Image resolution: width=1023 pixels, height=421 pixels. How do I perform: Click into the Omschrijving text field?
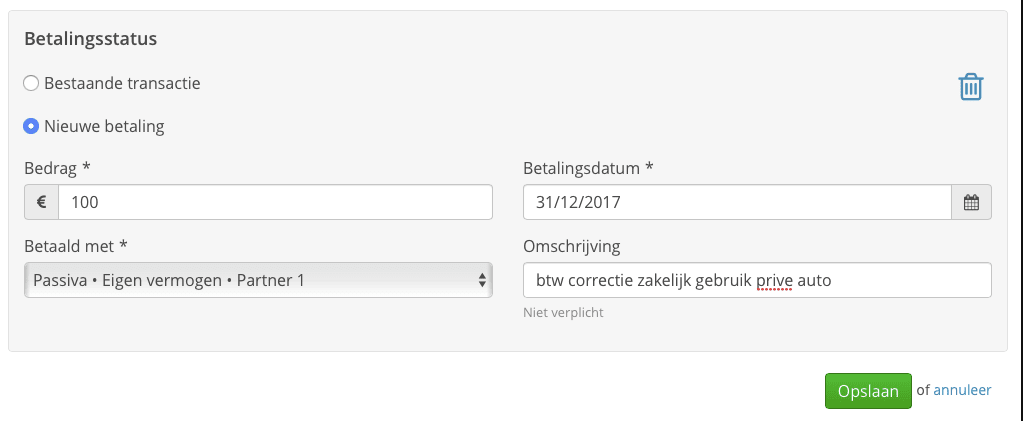point(757,280)
